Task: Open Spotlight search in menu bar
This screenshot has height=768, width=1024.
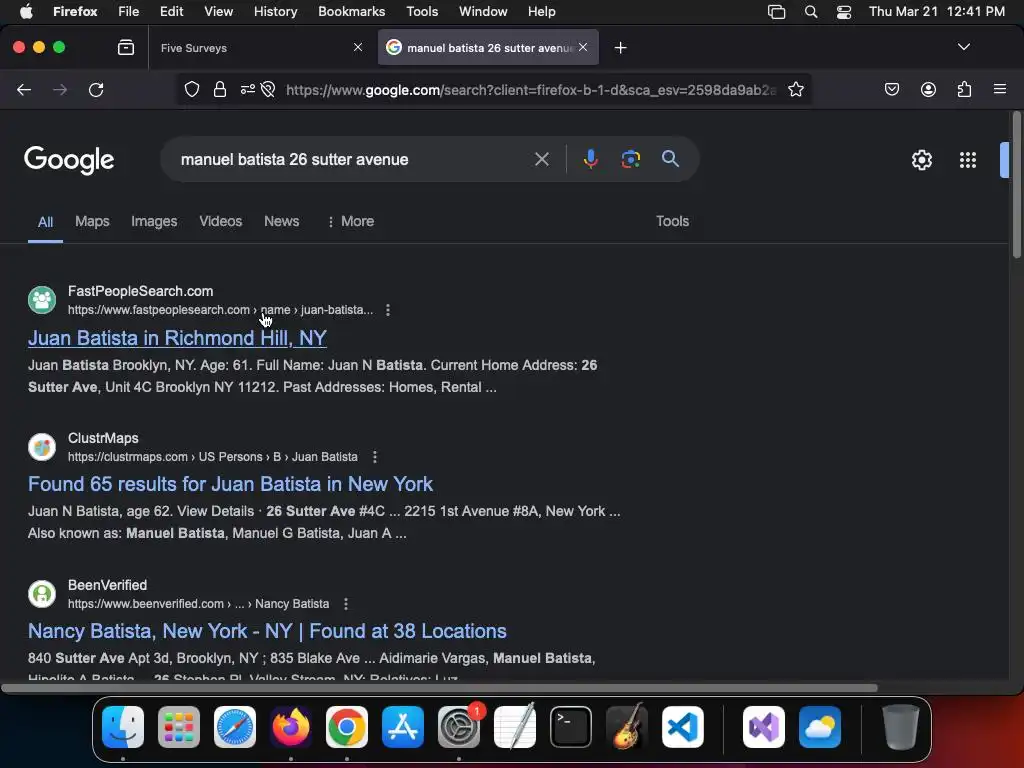Action: tap(810, 12)
